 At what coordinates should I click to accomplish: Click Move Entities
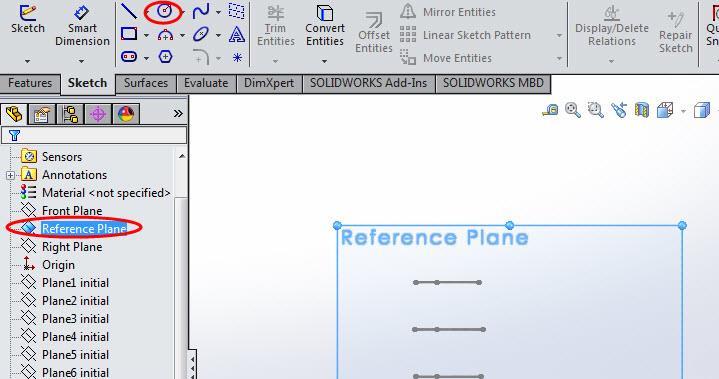click(x=446, y=58)
